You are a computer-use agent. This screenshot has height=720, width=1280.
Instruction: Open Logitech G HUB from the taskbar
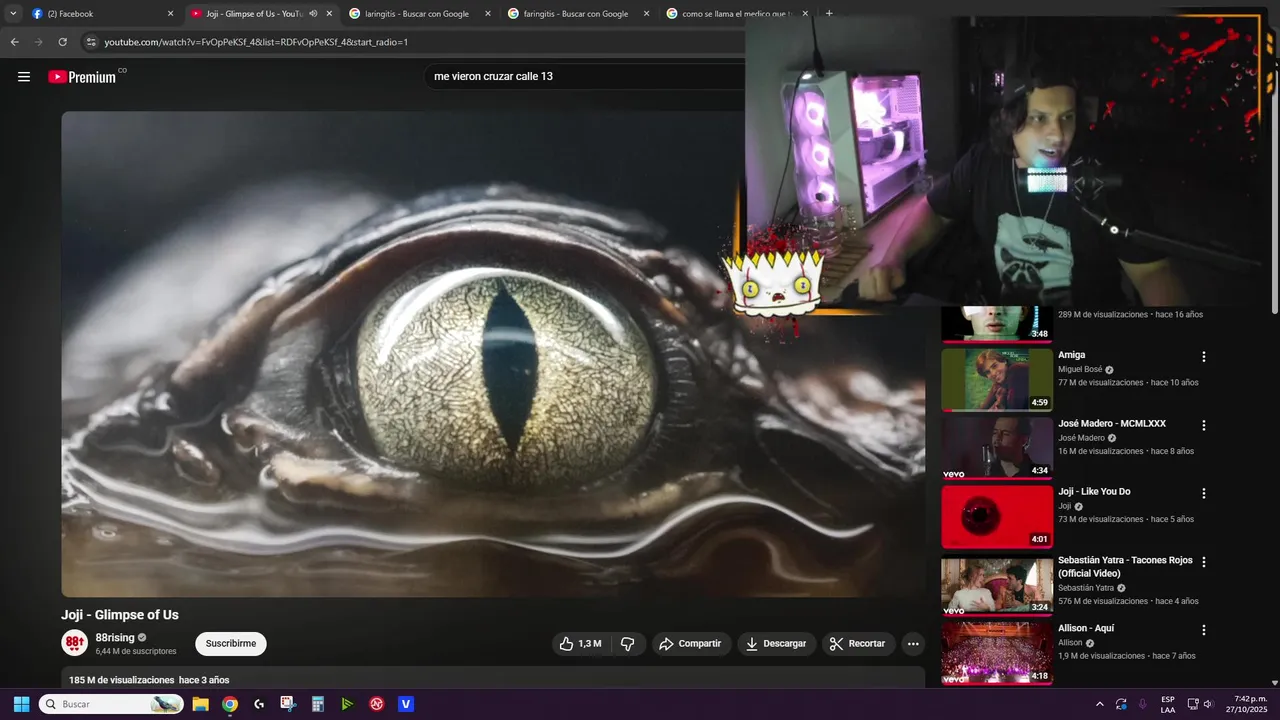259,704
